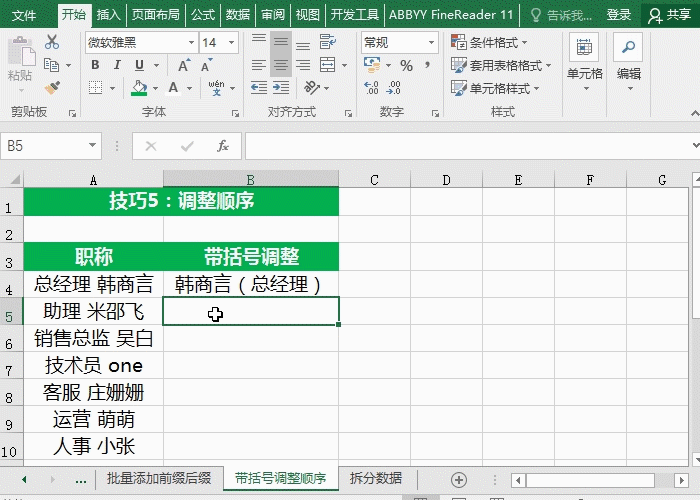Toggle Italic formatting

[116, 65]
